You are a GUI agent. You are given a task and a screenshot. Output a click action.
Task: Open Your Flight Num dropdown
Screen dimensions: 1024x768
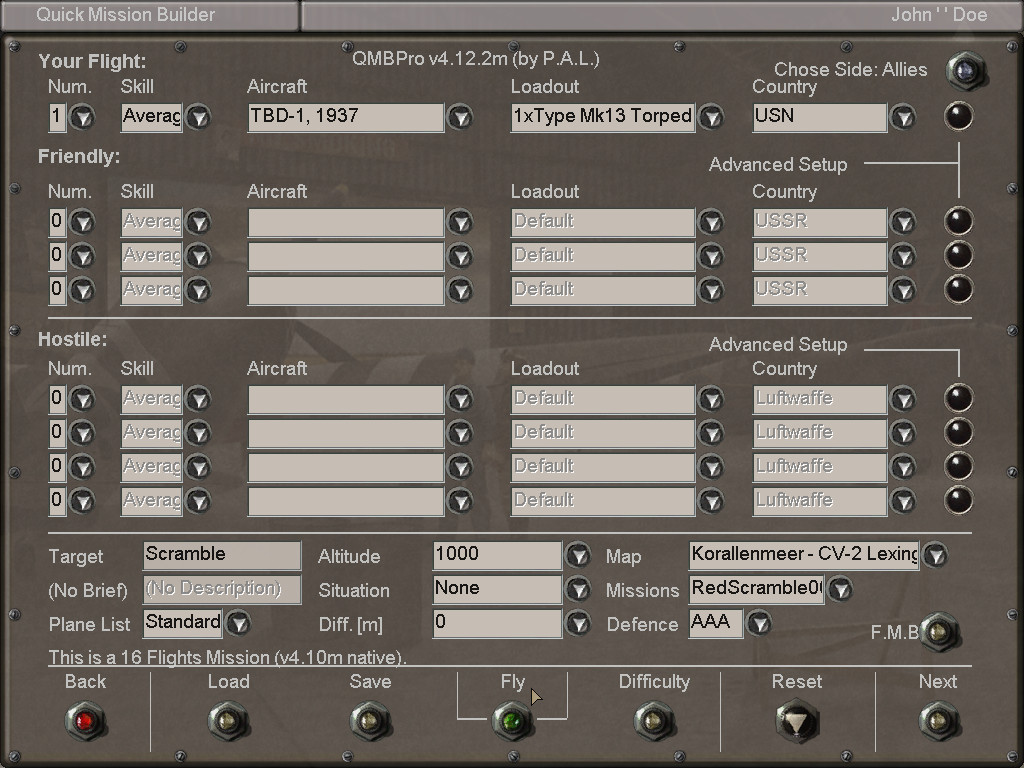click(x=82, y=117)
